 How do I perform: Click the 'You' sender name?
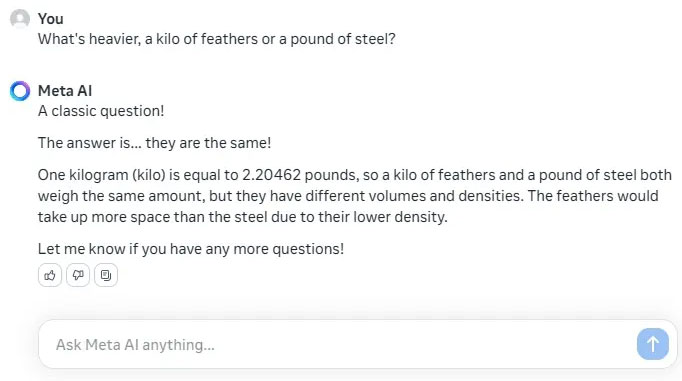50,19
